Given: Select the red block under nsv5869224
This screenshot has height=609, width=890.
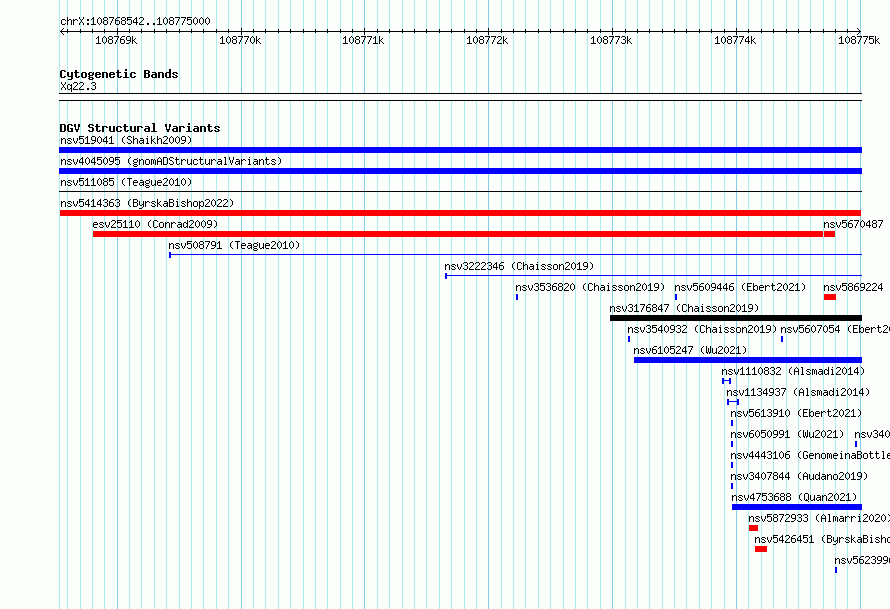Looking at the screenshot, I should pos(830,297).
